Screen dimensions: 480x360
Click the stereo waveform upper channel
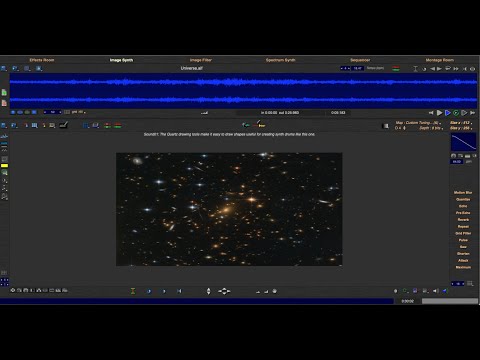[x=243, y=82]
